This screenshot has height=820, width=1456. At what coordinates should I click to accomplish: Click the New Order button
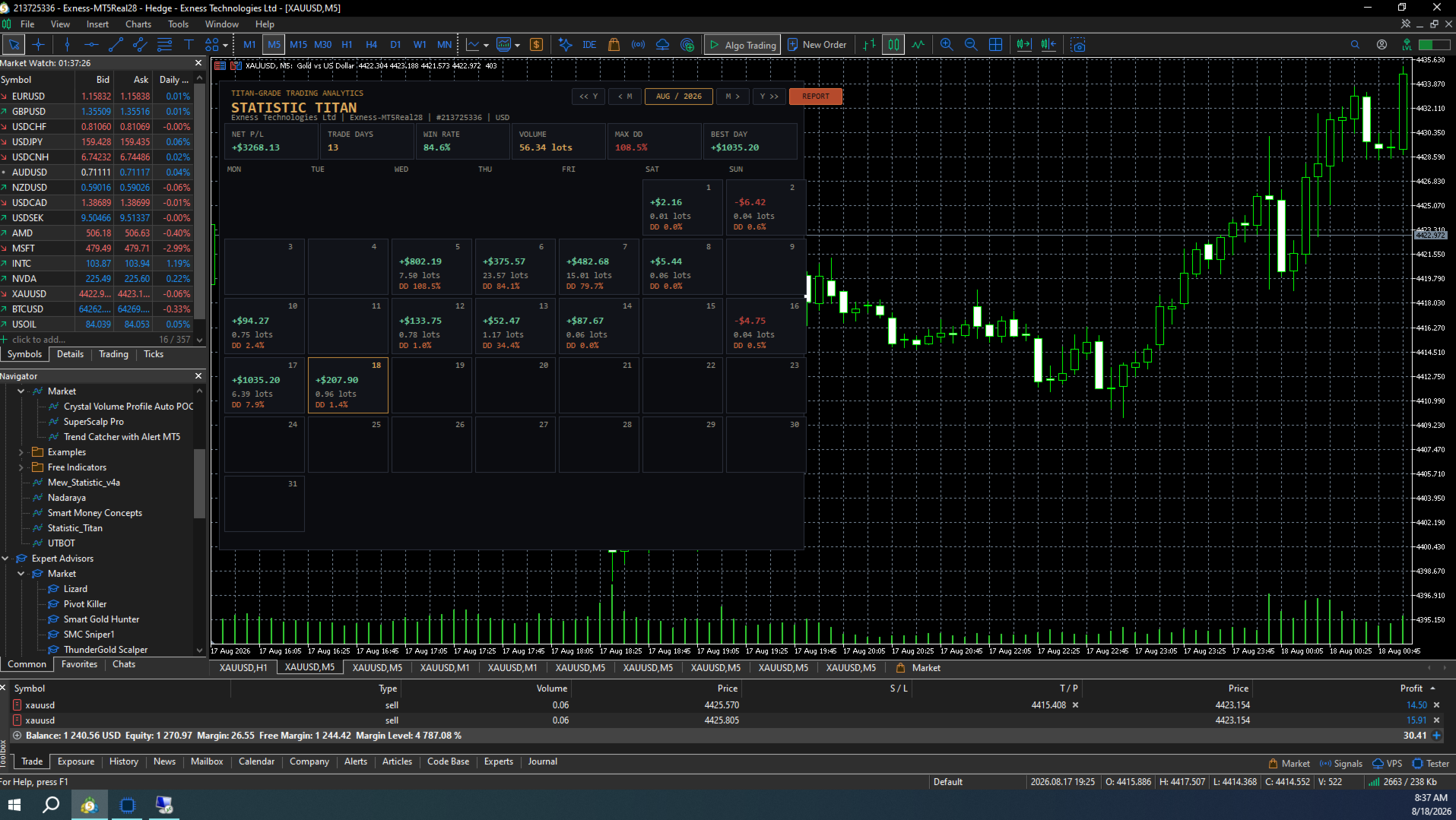click(817, 45)
